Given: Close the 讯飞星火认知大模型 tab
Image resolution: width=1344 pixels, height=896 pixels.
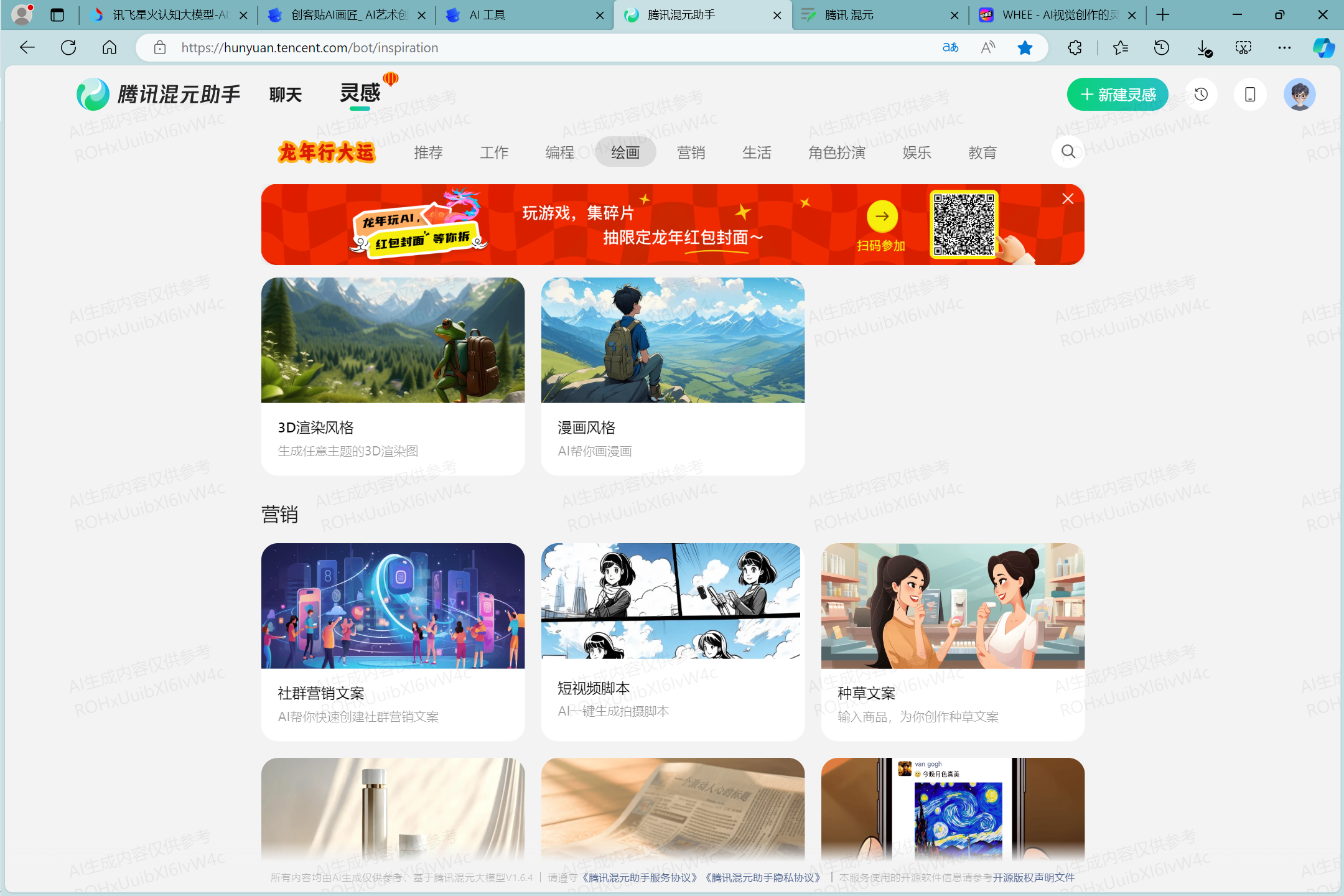Looking at the screenshot, I should [x=244, y=15].
